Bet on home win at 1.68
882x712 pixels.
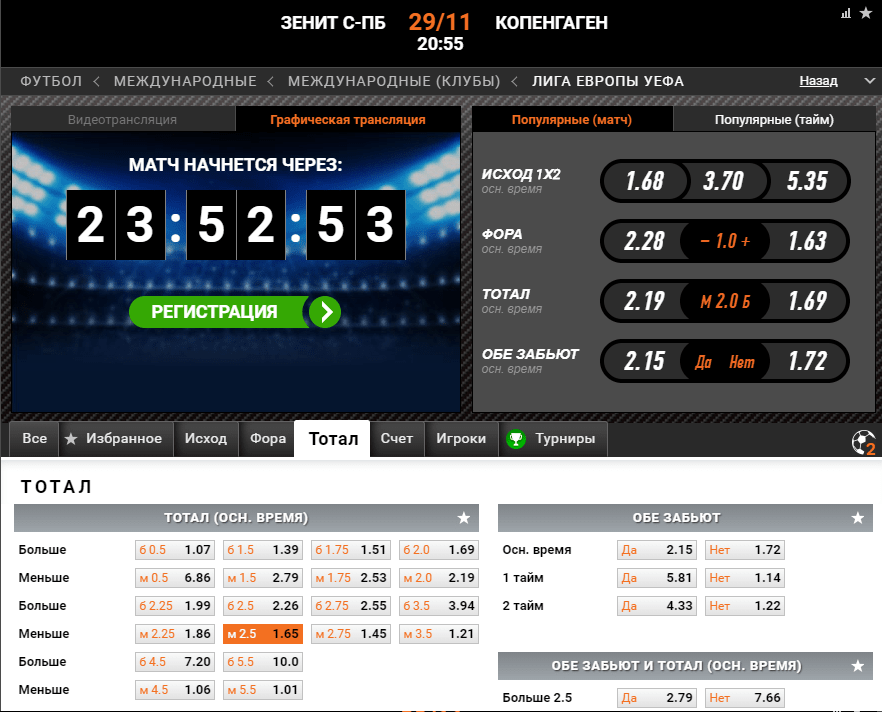click(645, 181)
